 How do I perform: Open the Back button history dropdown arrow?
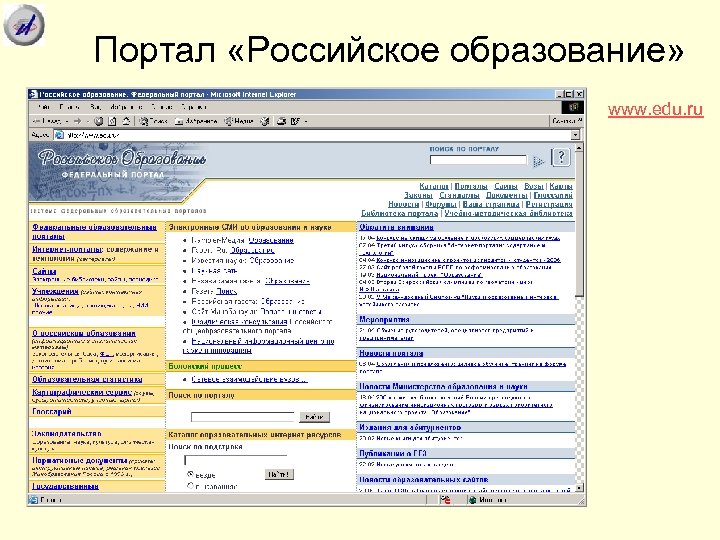coord(67,121)
